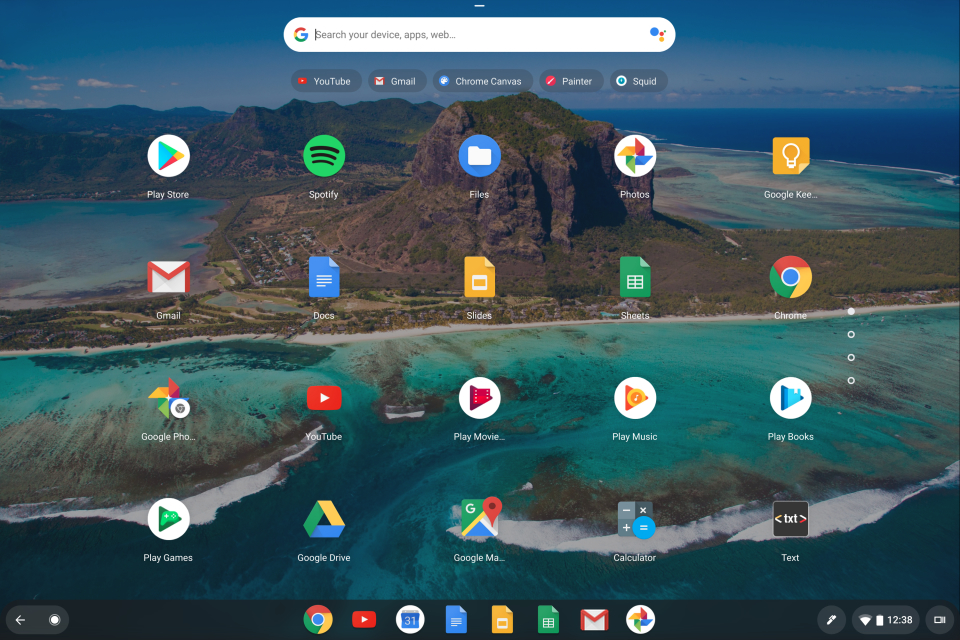Launch the Calculator app
Screen dimensions: 960x640
634,519
